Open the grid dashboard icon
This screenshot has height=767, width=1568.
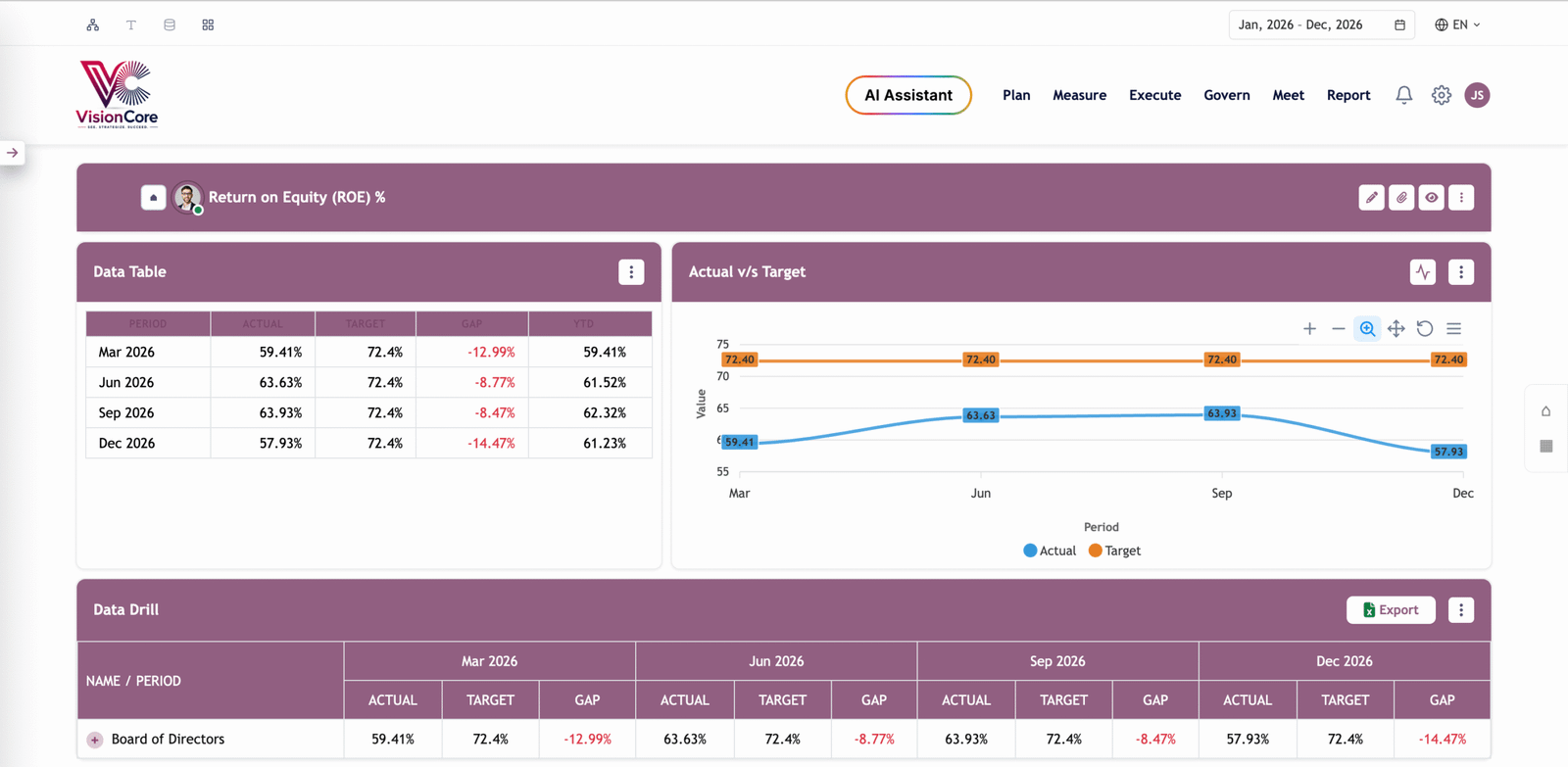tap(208, 24)
